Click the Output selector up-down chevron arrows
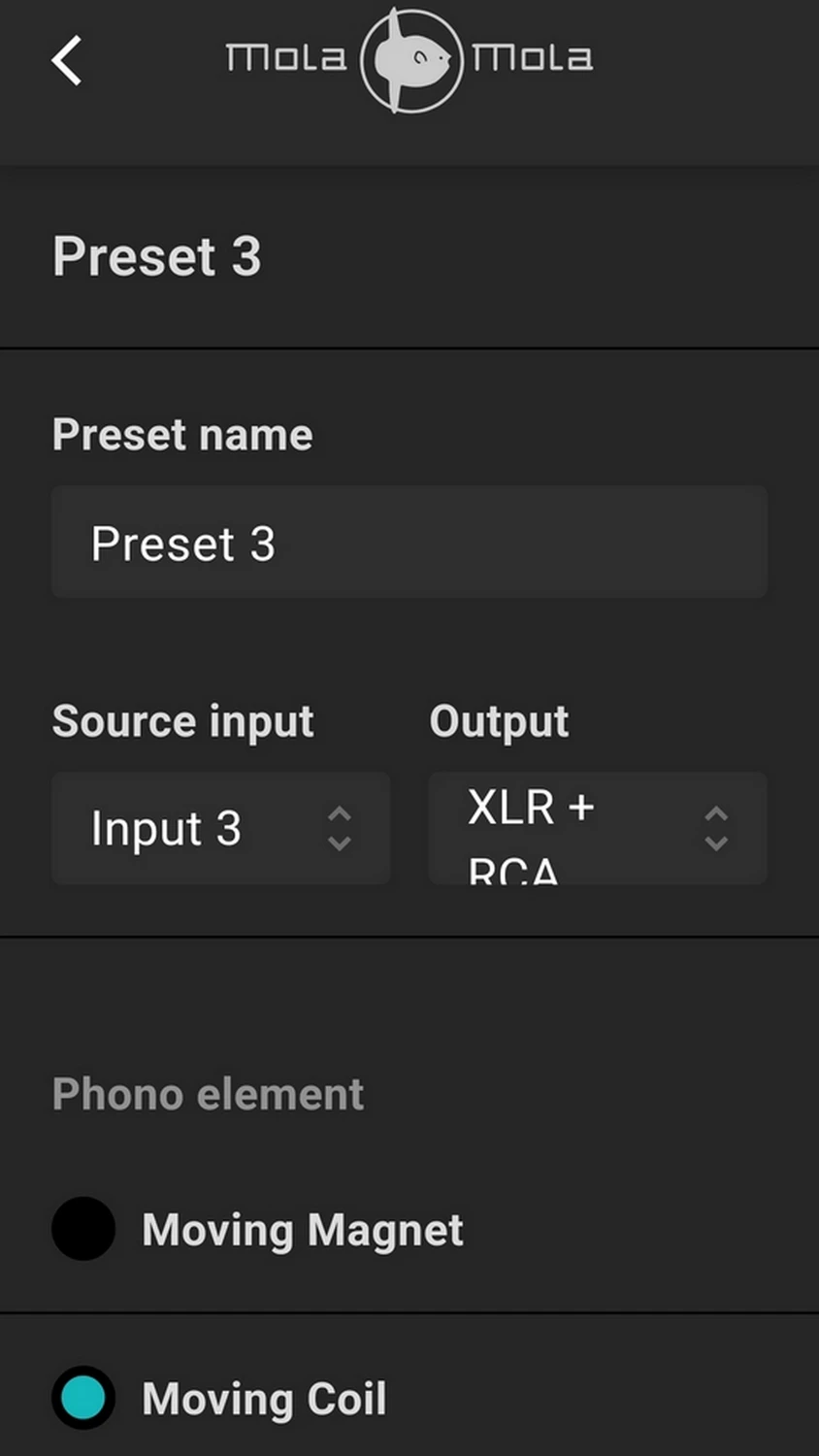The height and width of the screenshot is (1456, 819). click(x=715, y=828)
